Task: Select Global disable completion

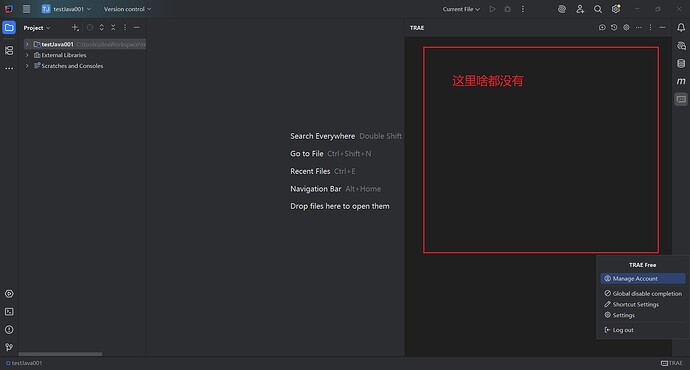Action: click(x=642, y=293)
